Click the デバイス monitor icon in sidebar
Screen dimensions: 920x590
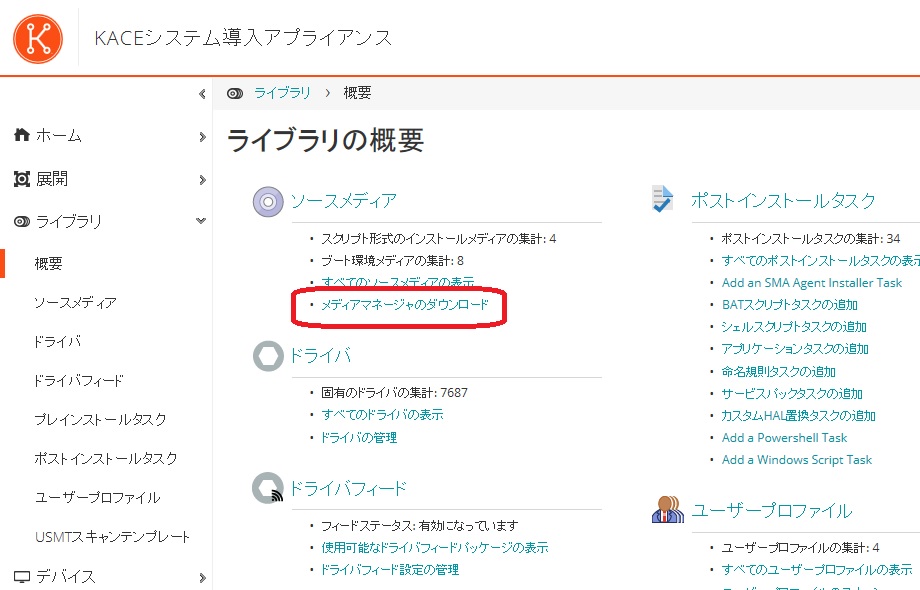(22, 577)
